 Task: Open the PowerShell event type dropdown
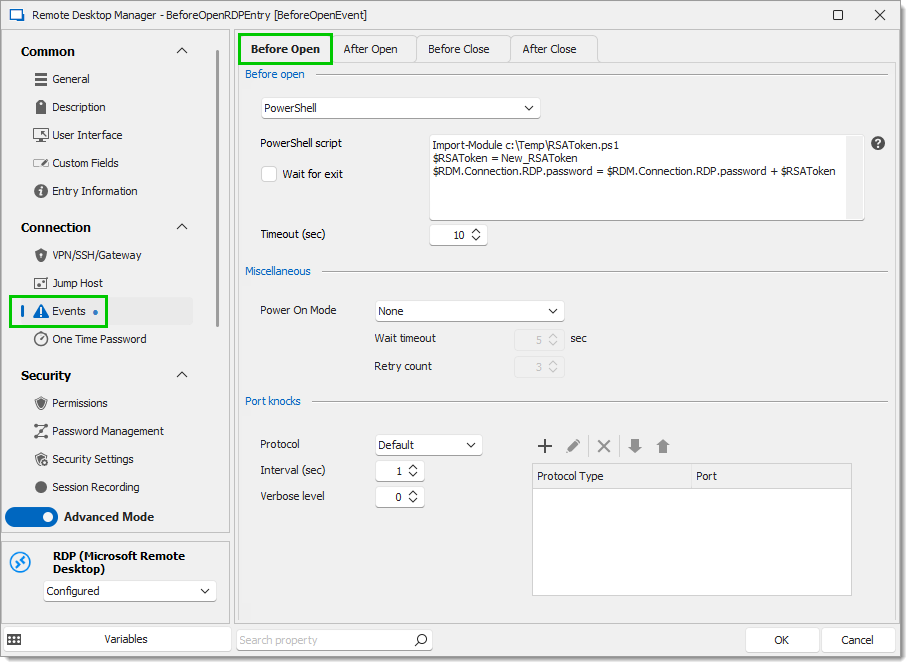tap(401, 108)
